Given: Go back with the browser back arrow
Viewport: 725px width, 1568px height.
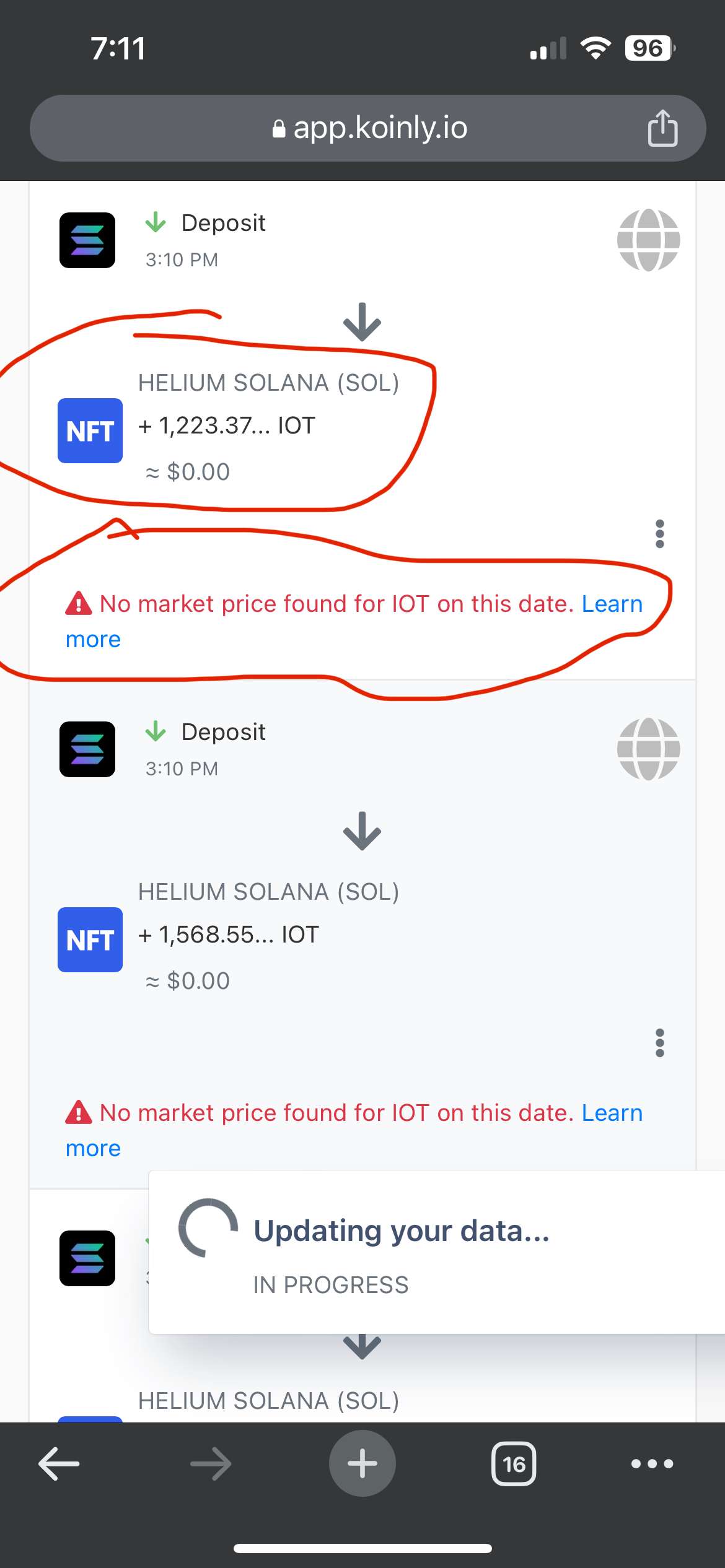Looking at the screenshot, I should (x=59, y=1464).
